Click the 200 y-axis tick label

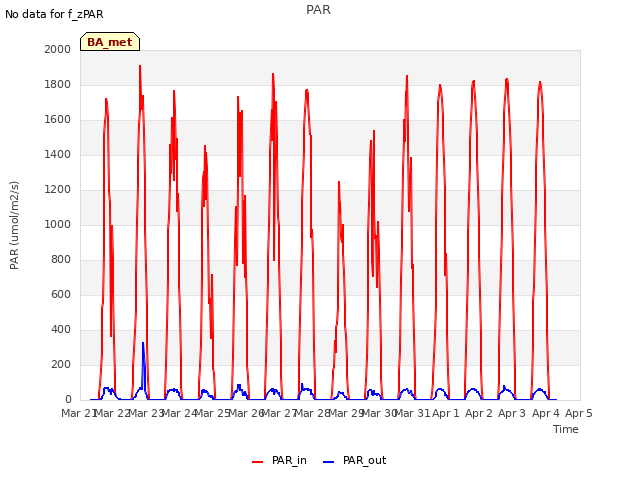pyautogui.click(x=61, y=364)
